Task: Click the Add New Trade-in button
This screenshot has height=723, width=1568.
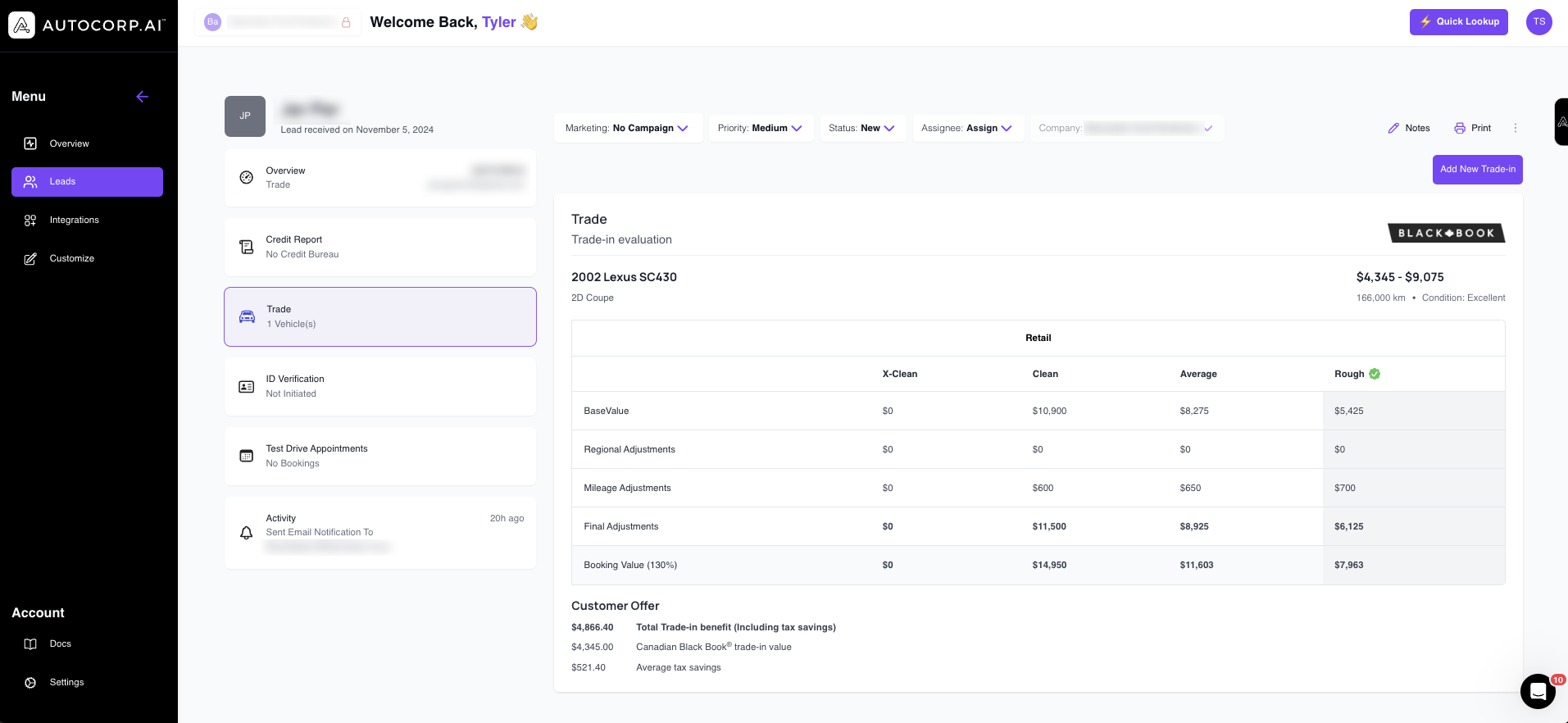Action: pos(1477,170)
